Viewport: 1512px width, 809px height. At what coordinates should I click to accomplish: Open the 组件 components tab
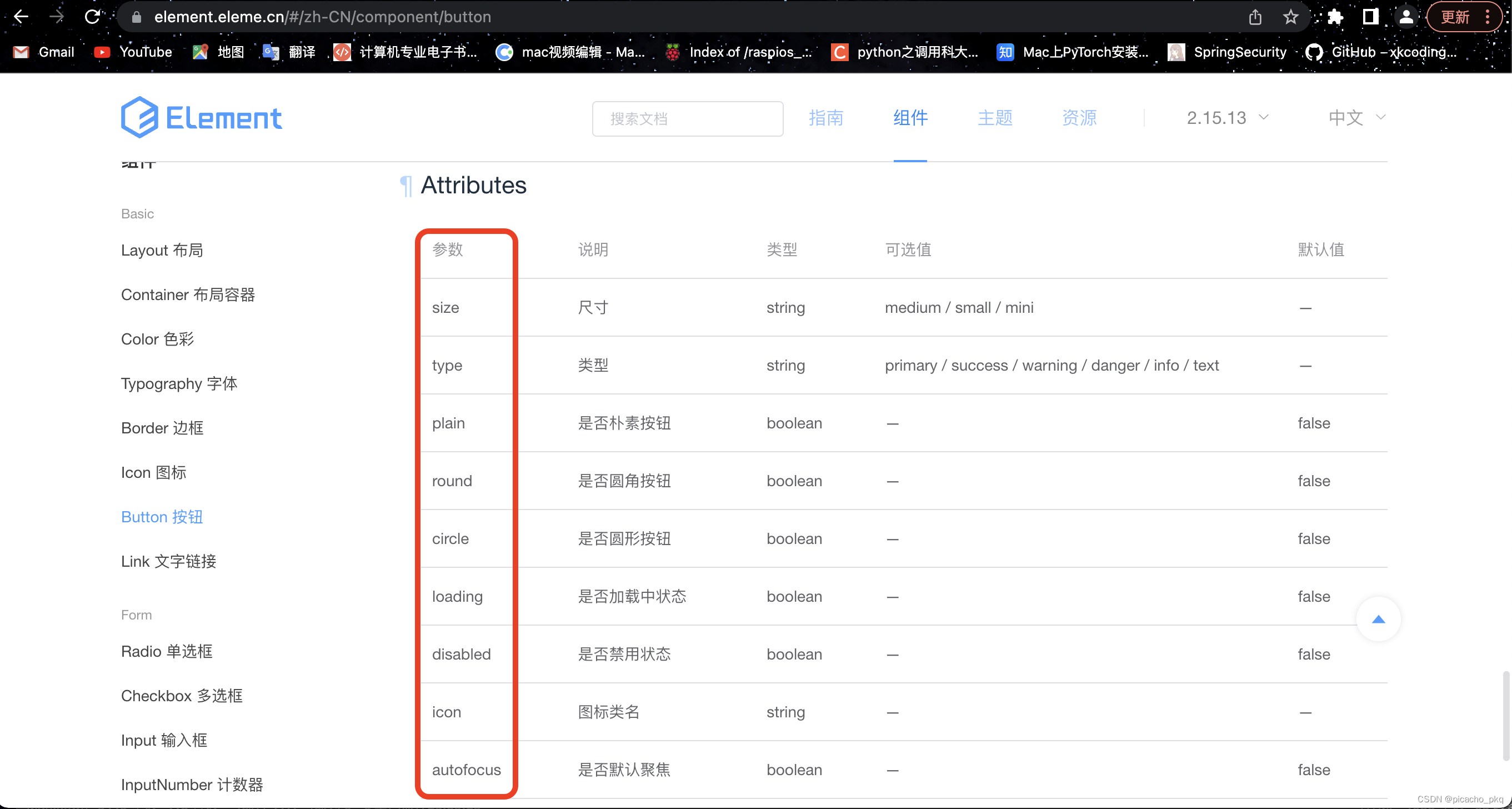pyautogui.click(x=910, y=118)
